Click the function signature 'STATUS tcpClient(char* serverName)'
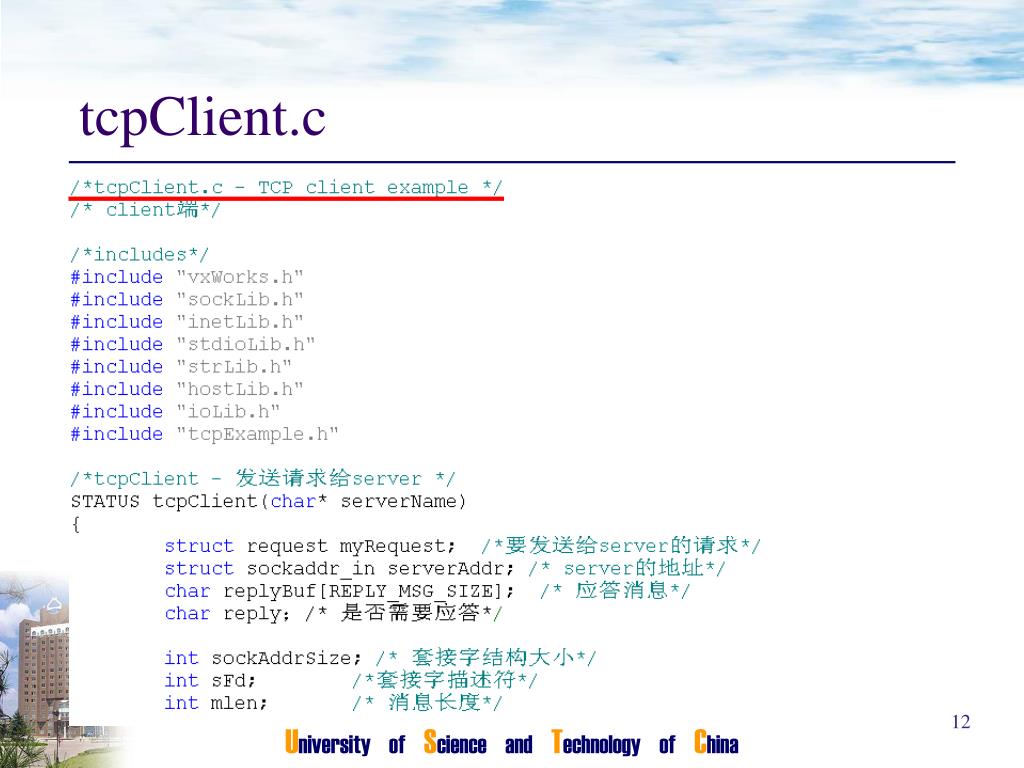The width and height of the screenshot is (1024, 768). tap(268, 502)
